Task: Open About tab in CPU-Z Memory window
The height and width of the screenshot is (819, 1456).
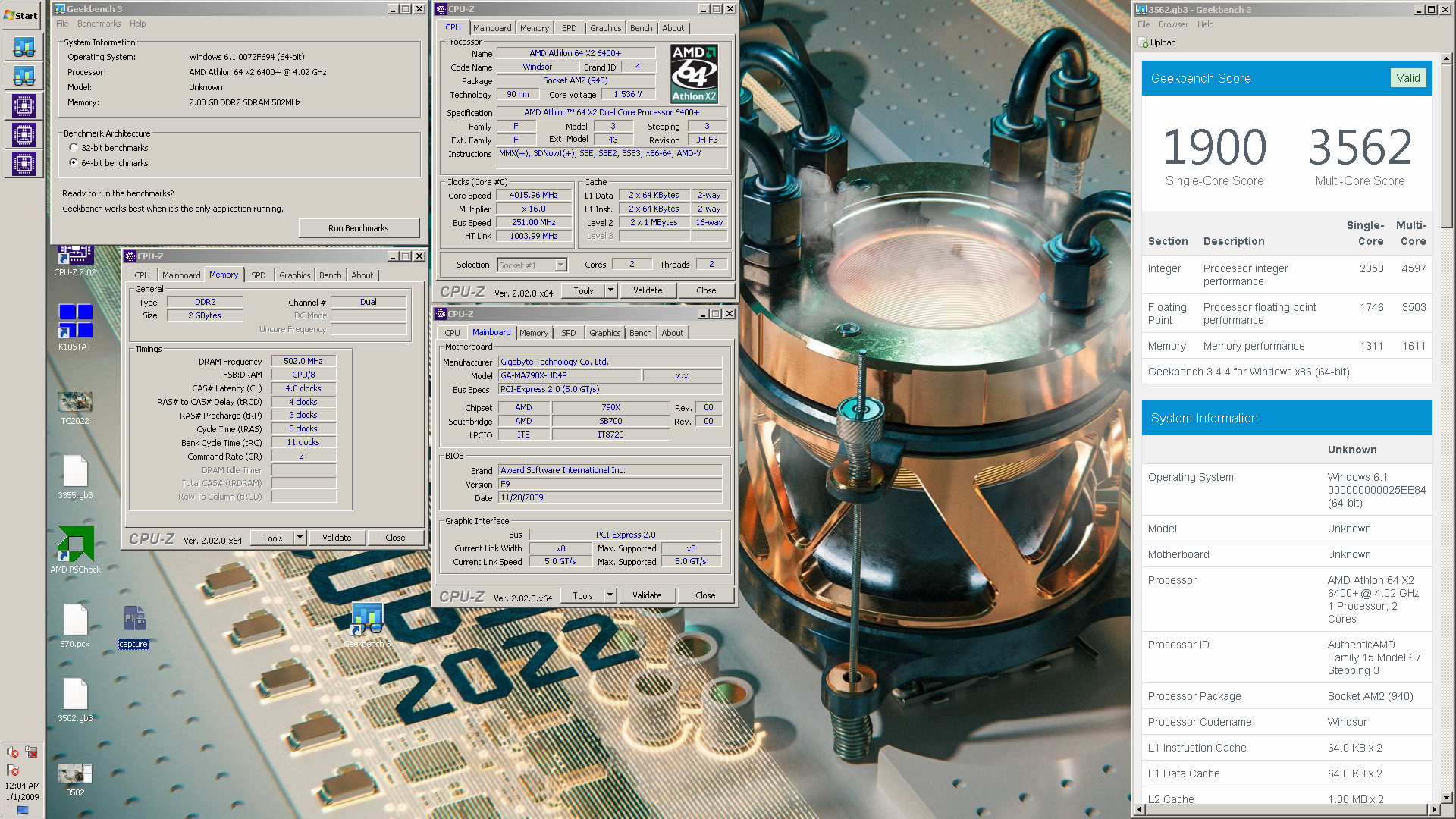Action: click(x=362, y=275)
